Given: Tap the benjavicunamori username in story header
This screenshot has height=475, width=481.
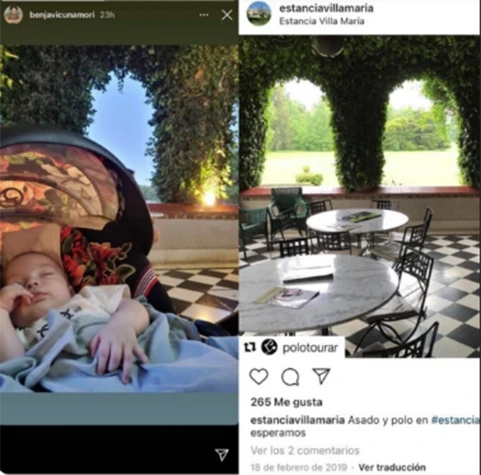Looking at the screenshot, I should pos(62,15).
